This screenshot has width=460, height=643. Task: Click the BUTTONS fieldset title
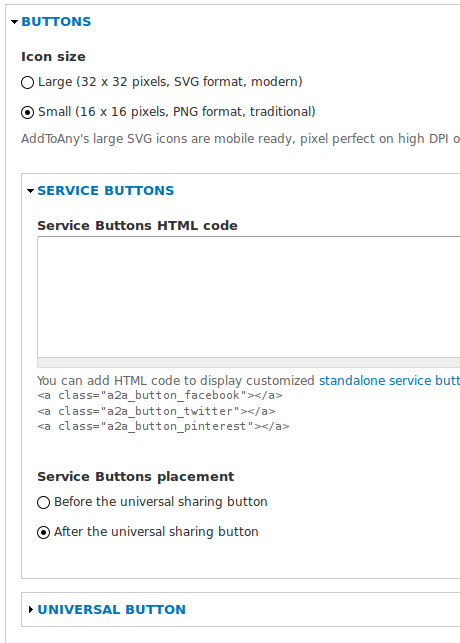coord(56,22)
